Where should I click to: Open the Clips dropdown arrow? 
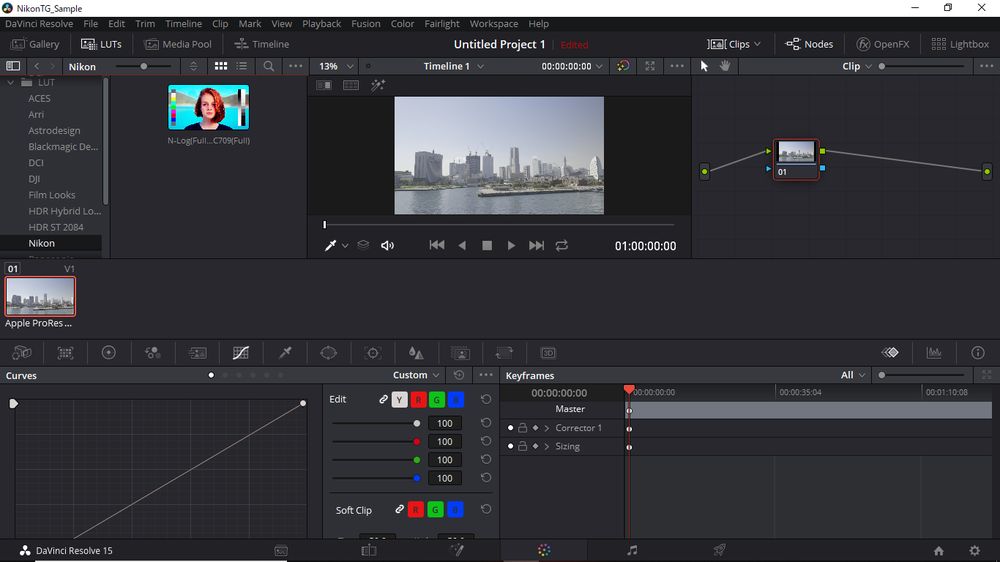point(757,44)
